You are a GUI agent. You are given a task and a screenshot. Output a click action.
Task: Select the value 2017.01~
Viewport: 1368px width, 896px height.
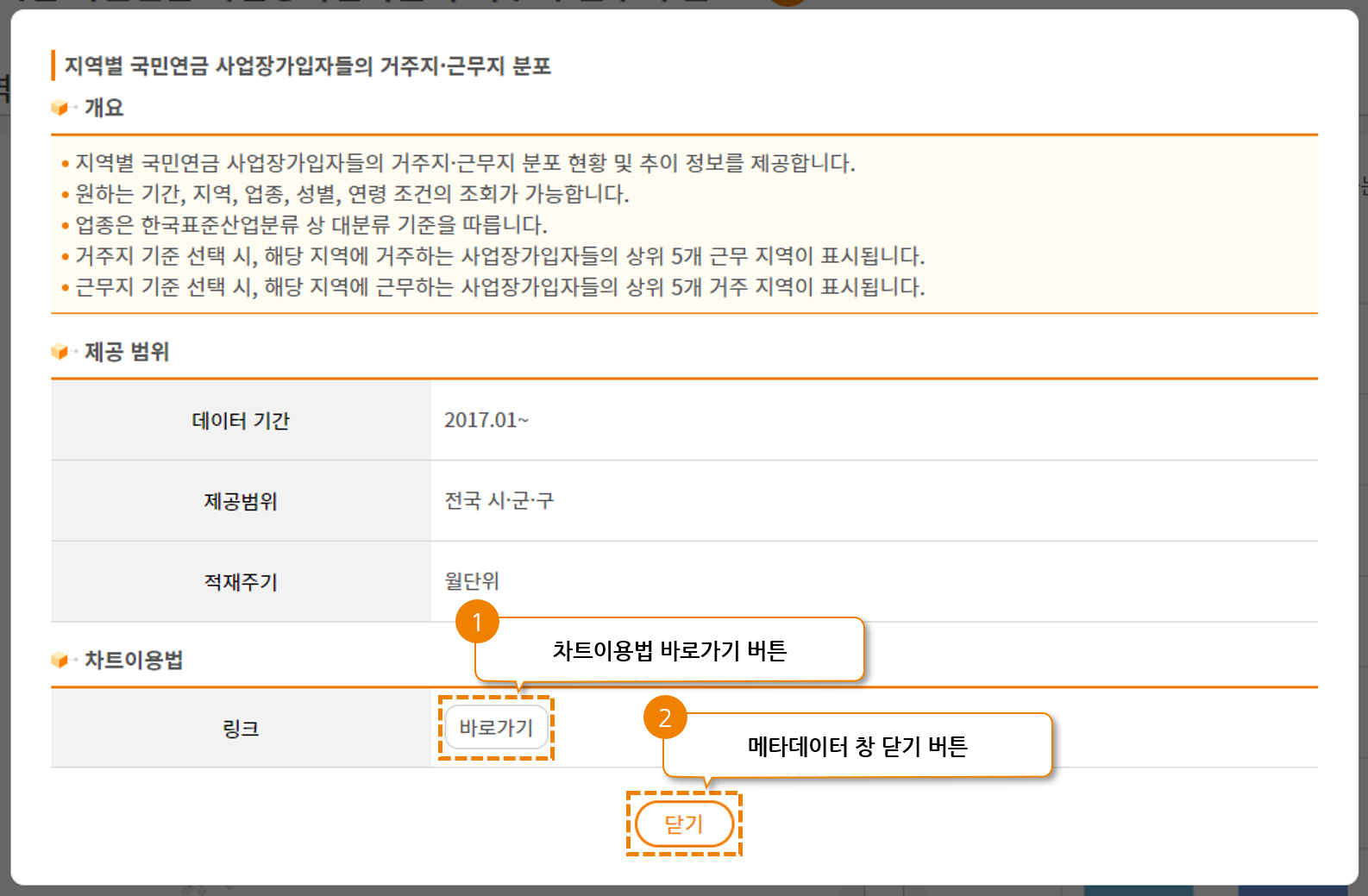pyautogui.click(x=486, y=420)
